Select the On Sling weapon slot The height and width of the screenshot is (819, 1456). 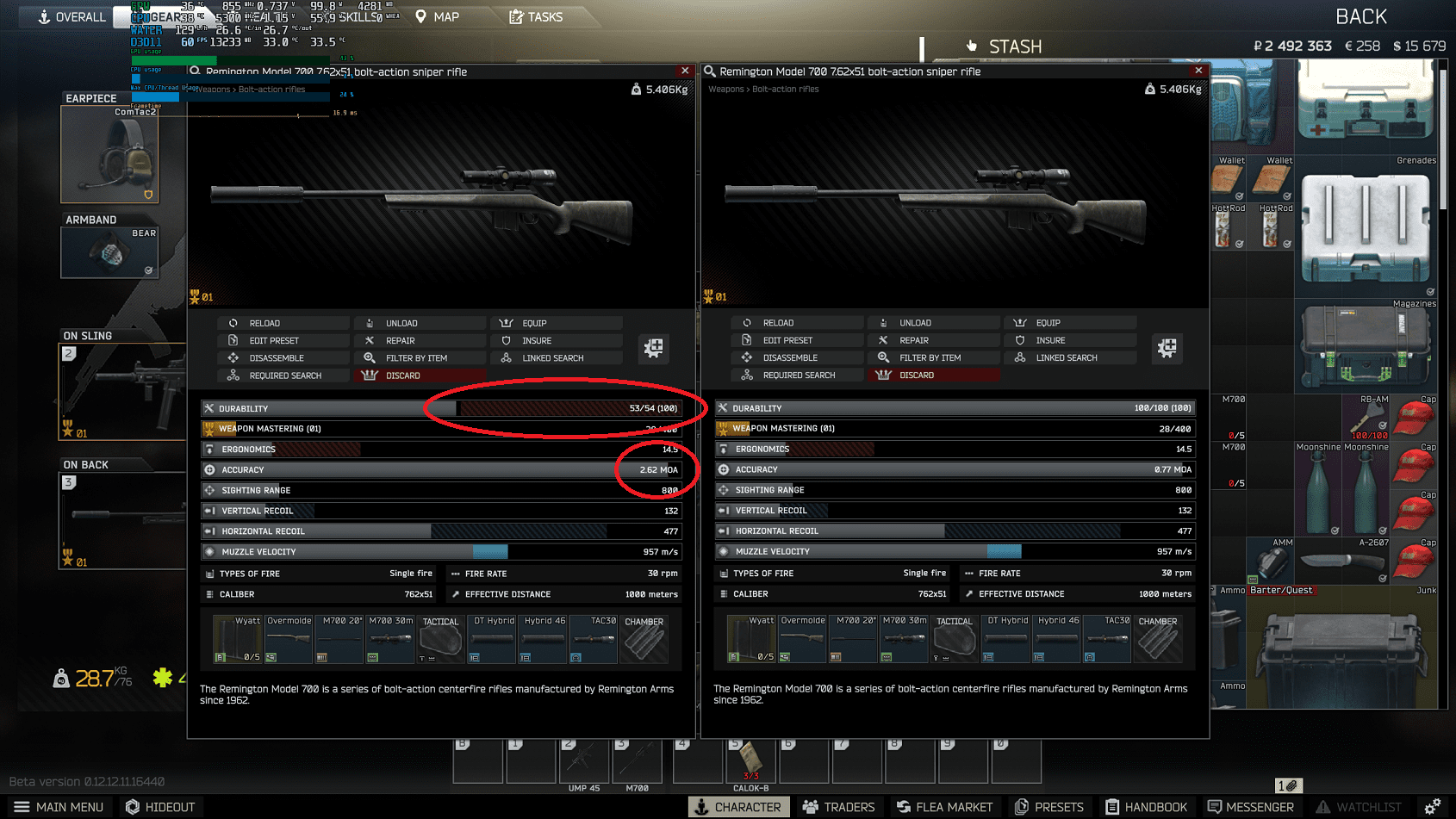(x=122, y=393)
